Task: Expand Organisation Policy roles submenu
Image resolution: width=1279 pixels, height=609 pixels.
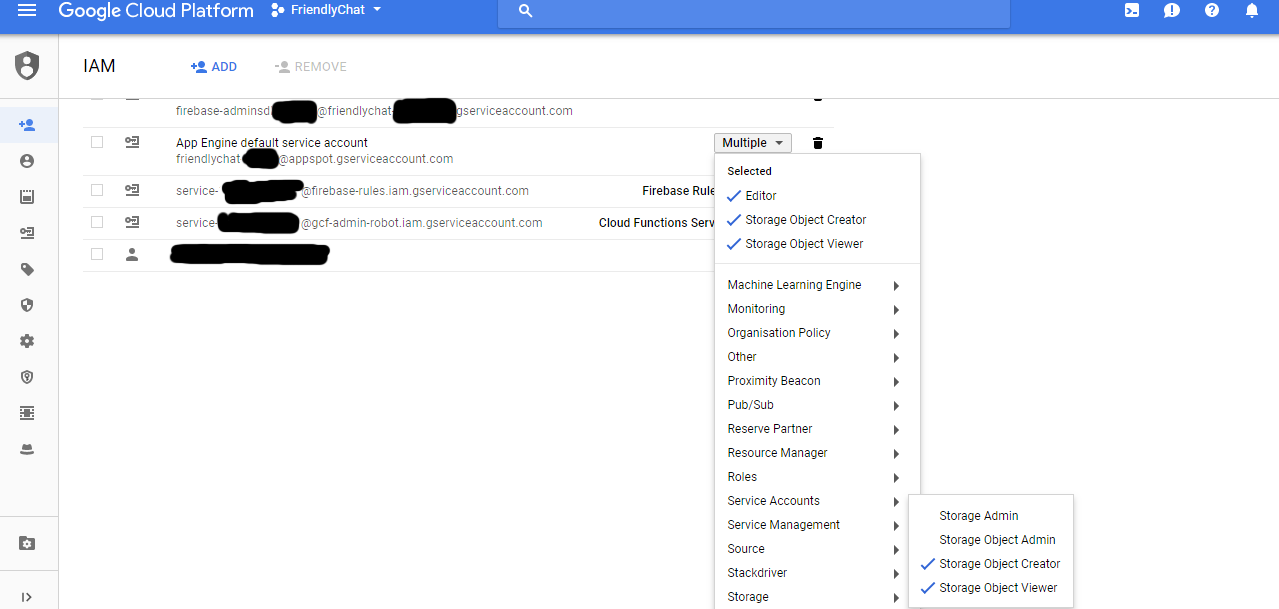Action: [x=817, y=333]
